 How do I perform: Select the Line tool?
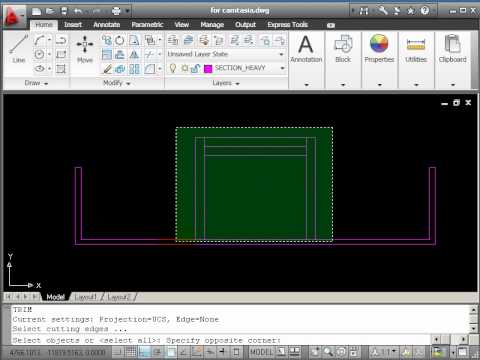[x=18, y=49]
